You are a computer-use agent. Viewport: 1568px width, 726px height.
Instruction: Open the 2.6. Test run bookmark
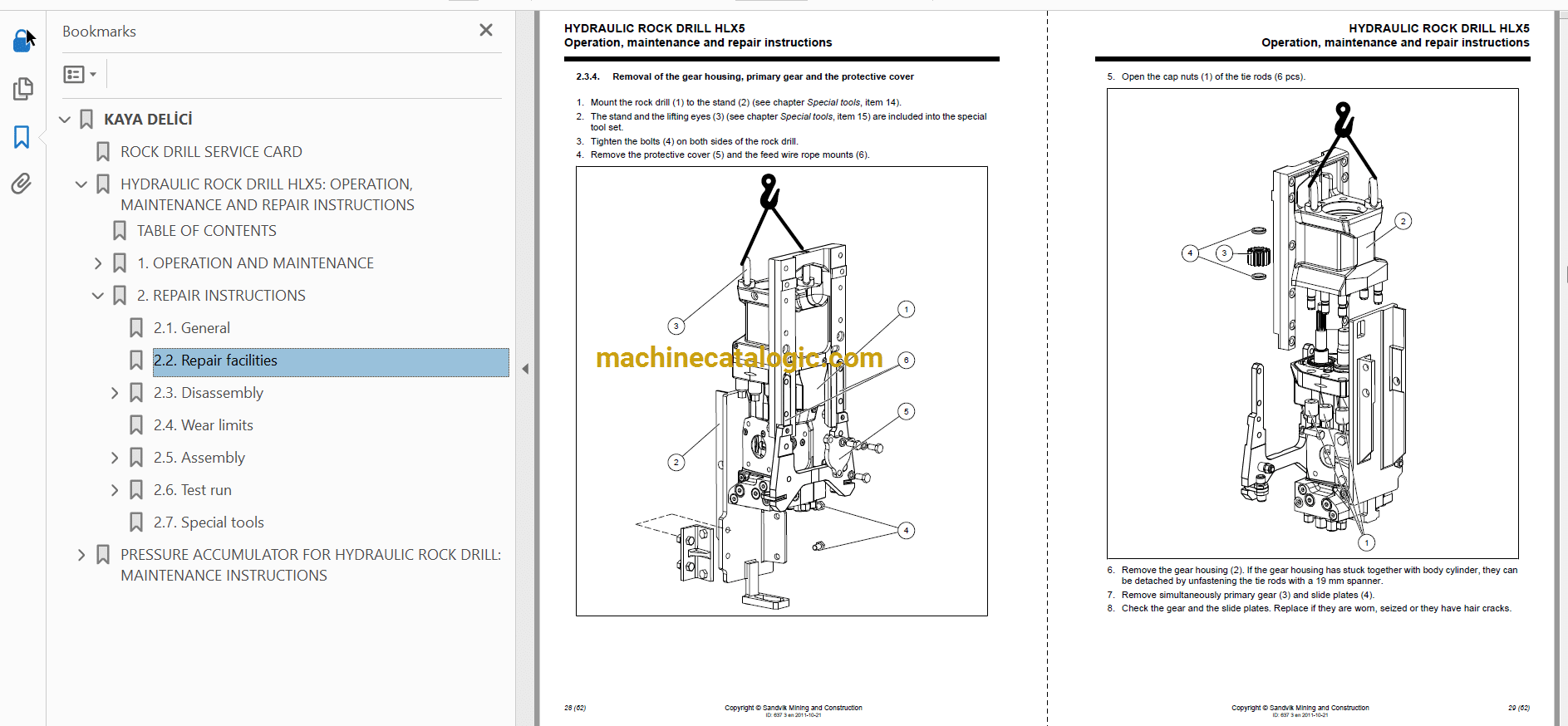point(193,490)
